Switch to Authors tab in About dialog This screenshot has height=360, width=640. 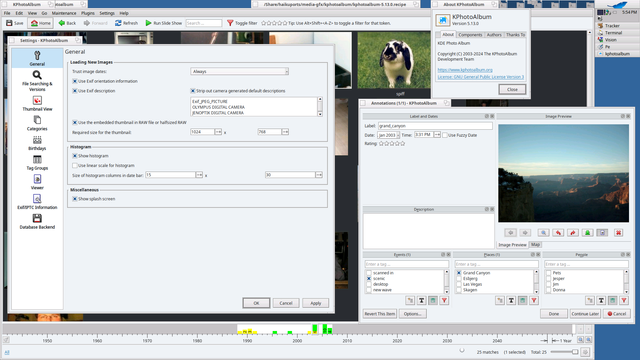click(x=494, y=35)
